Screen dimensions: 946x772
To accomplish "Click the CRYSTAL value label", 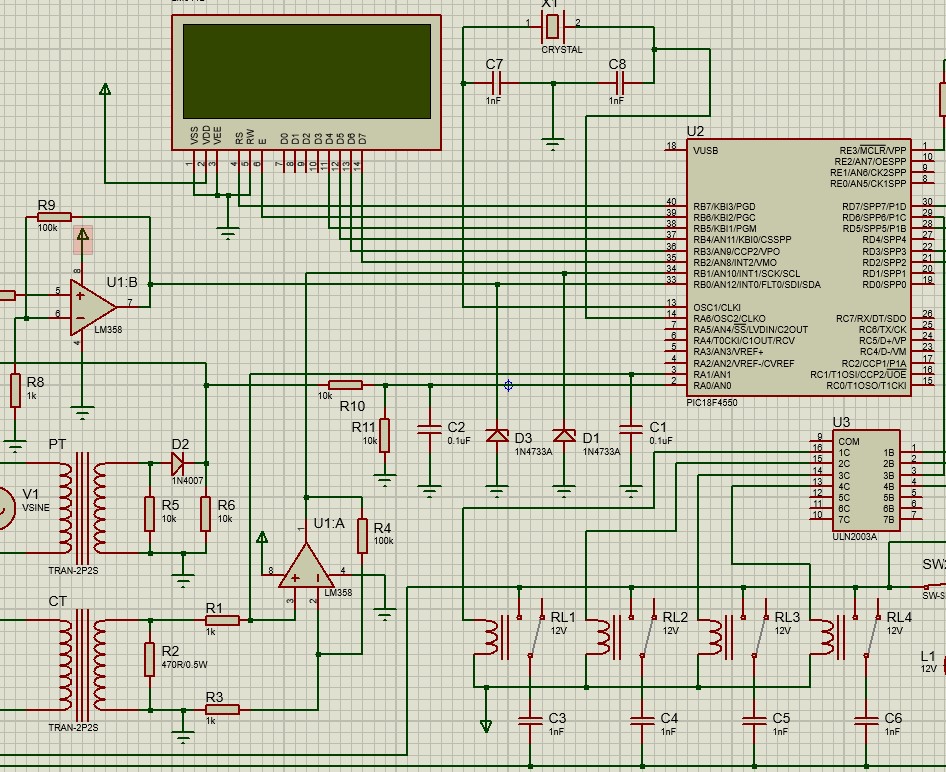I will coord(562,50).
